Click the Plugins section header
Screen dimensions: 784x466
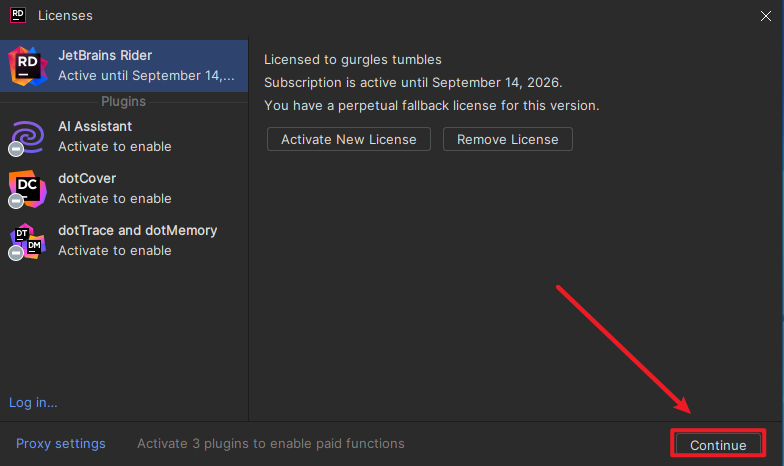coord(124,102)
